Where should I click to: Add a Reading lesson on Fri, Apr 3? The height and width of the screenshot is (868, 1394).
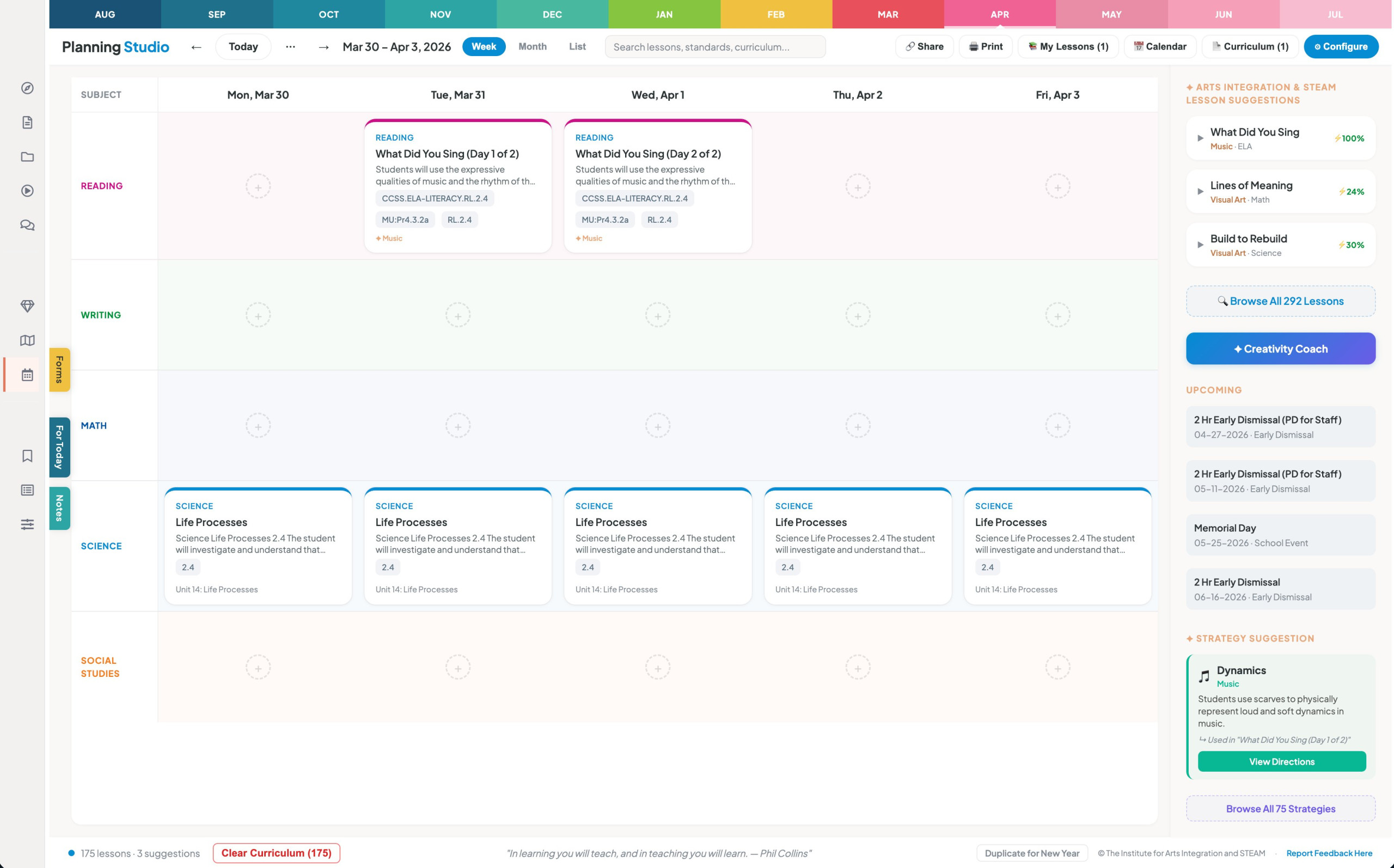coord(1057,187)
